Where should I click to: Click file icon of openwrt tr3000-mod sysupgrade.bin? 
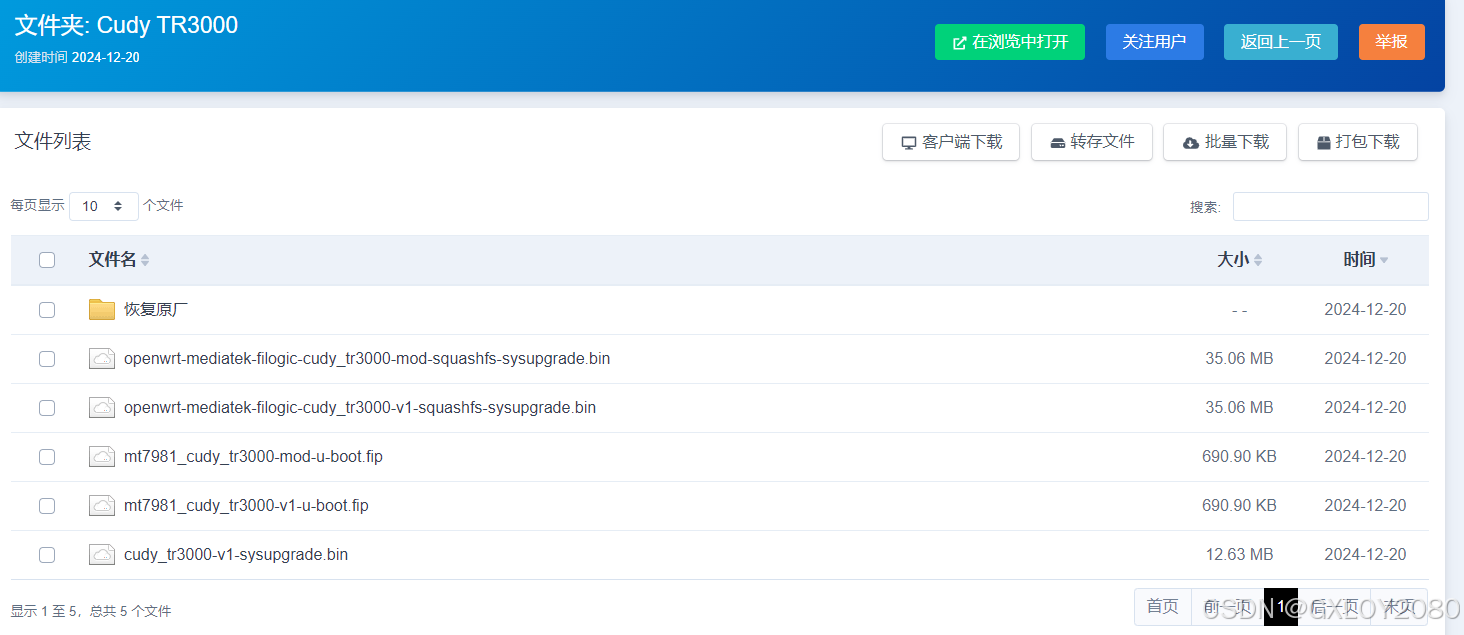coord(102,359)
